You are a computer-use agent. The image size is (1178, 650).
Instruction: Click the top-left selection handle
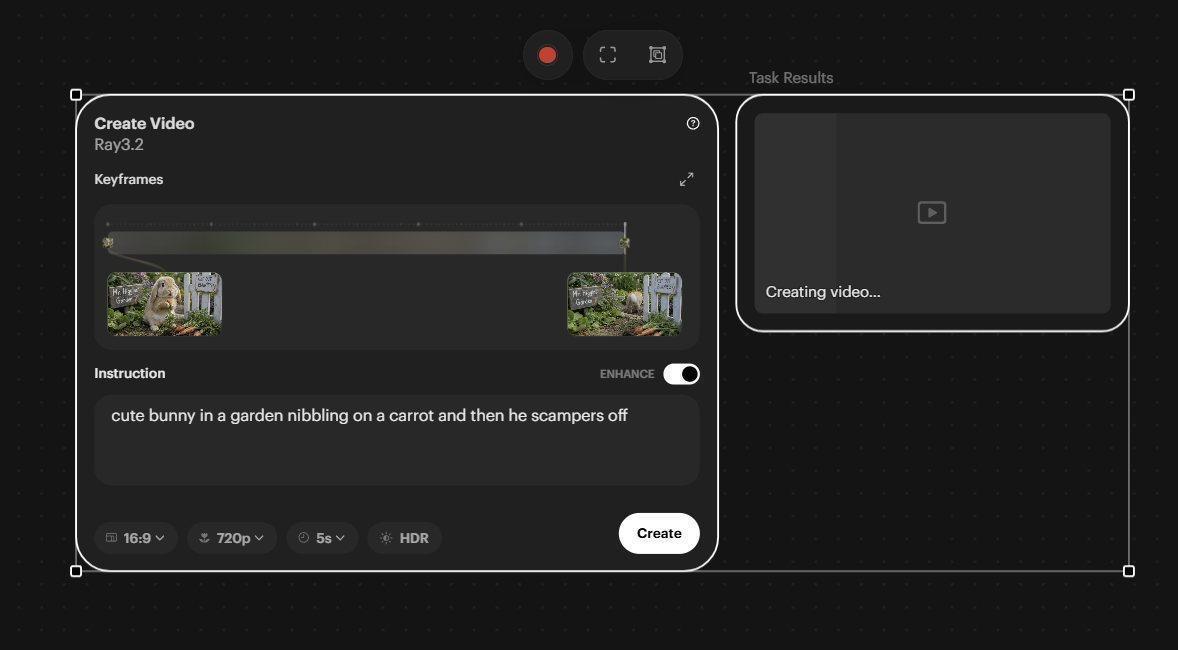[76, 95]
